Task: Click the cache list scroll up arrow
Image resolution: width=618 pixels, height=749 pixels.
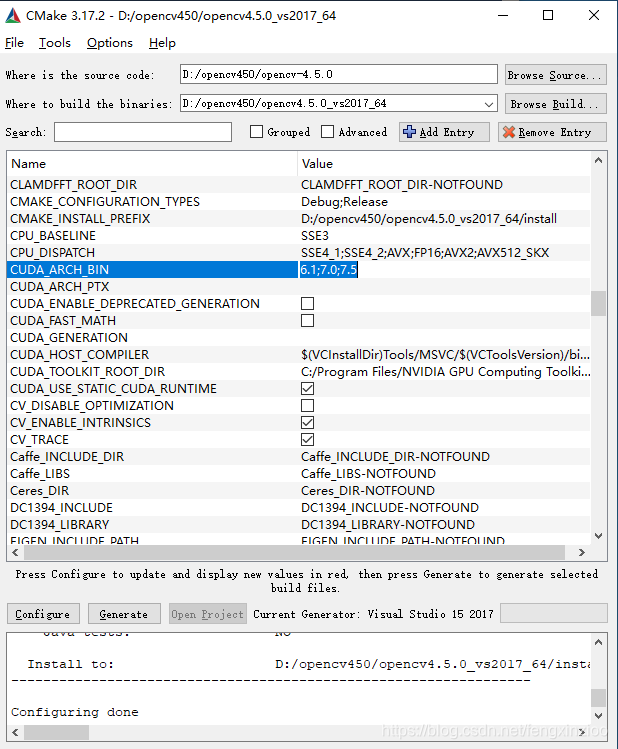Action: tap(598, 161)
